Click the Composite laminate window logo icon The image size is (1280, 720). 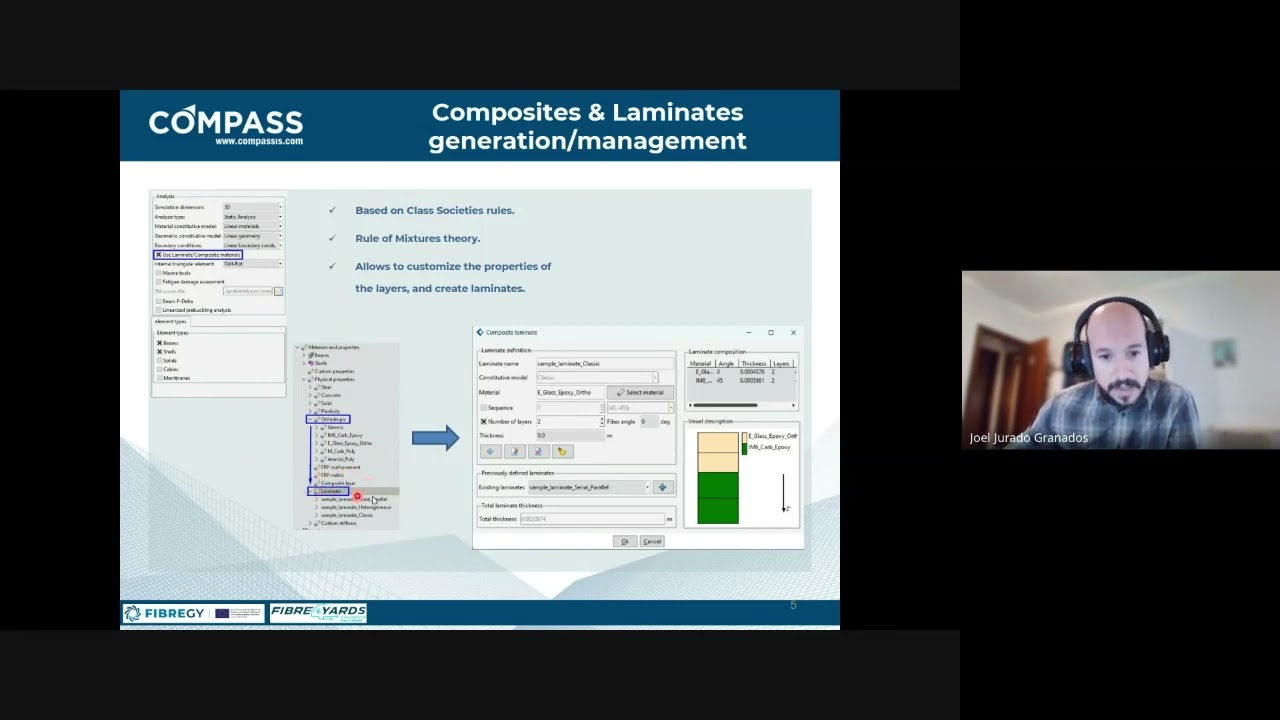pyautogui.click(x=480, y=332)
